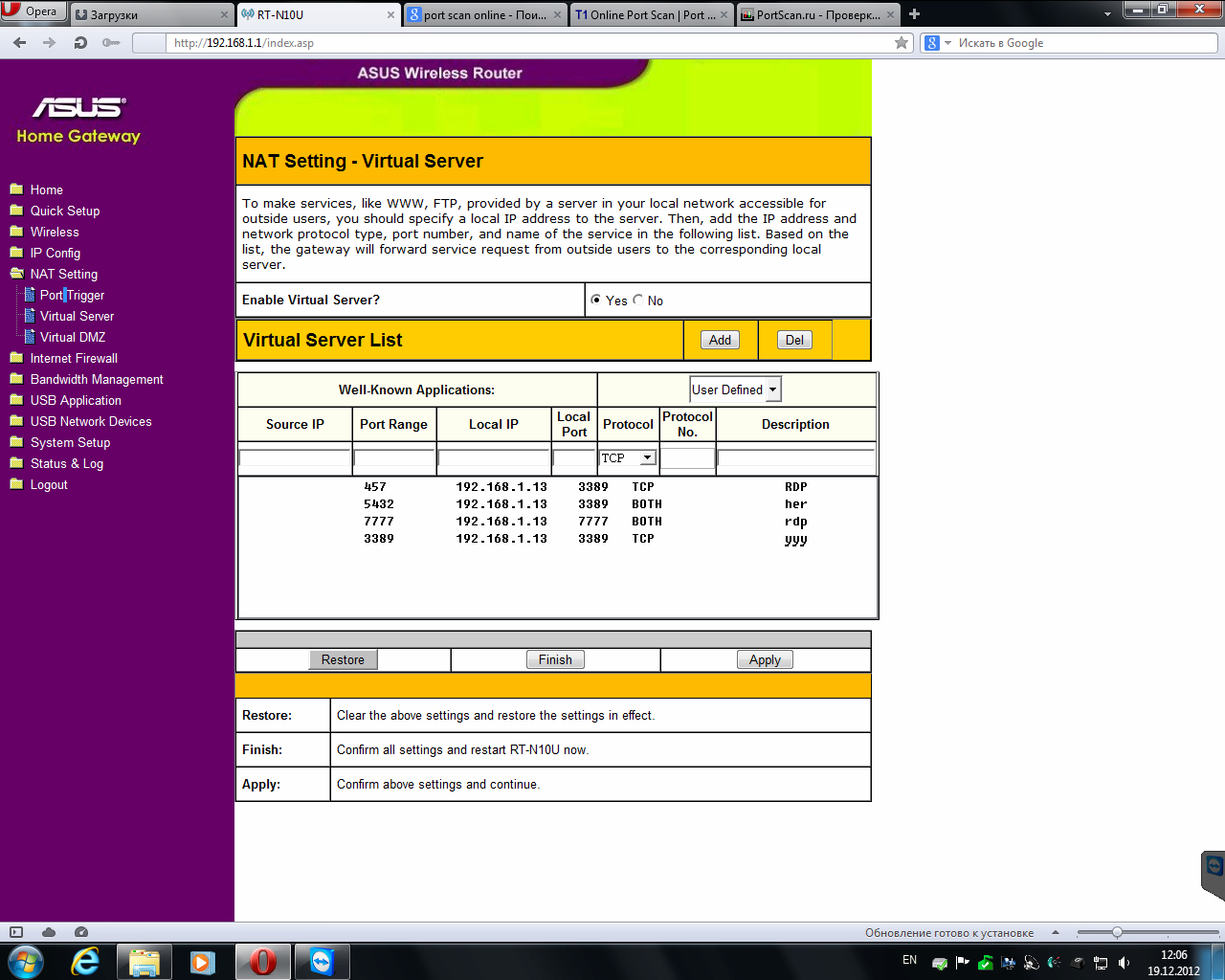The width and height of the screenshot is (1225, 980).
Task: Select the 7777 rdp list entry
Action: click(557, 522)
